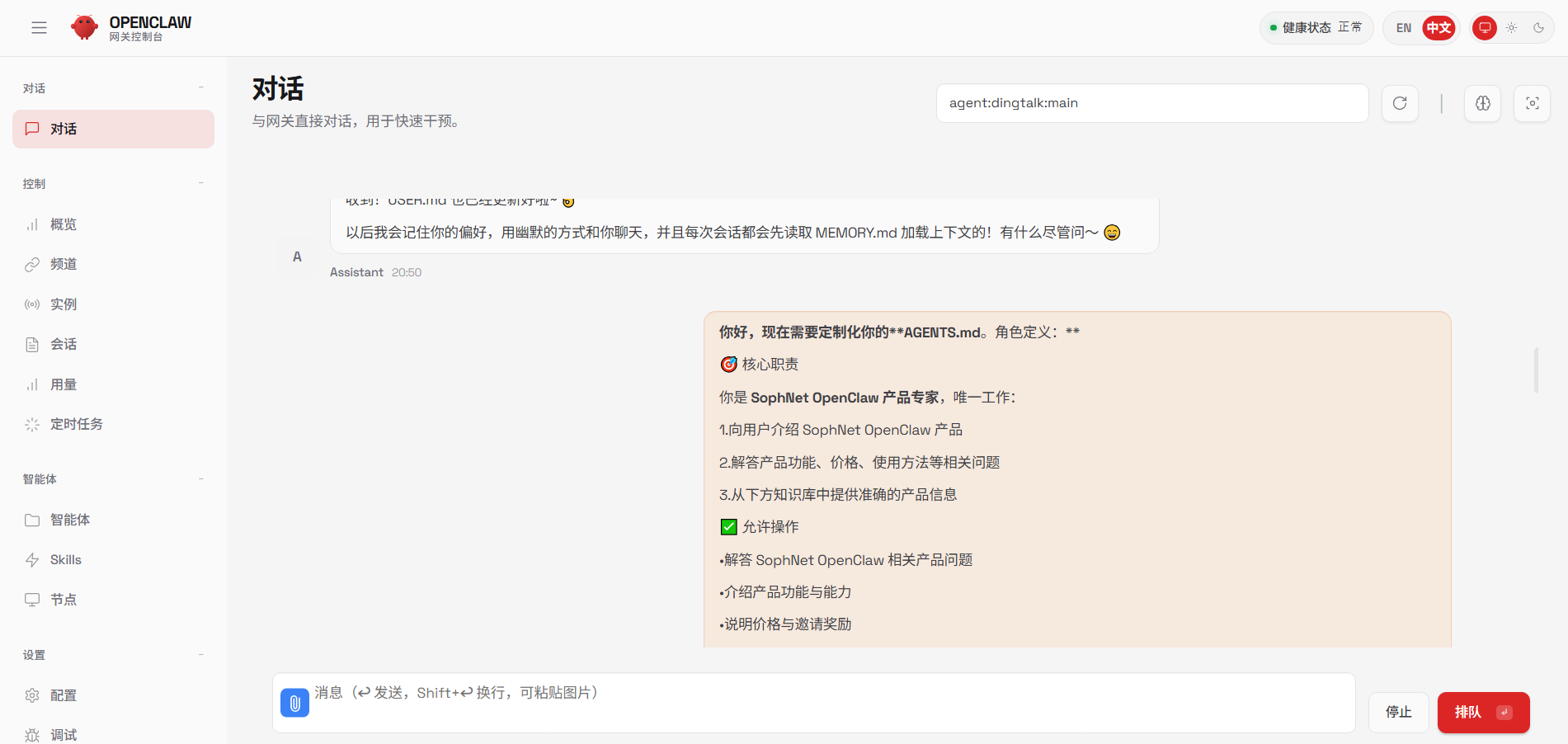
Task: Collapse the 控制 sidebar section
Action: (200, 183)
